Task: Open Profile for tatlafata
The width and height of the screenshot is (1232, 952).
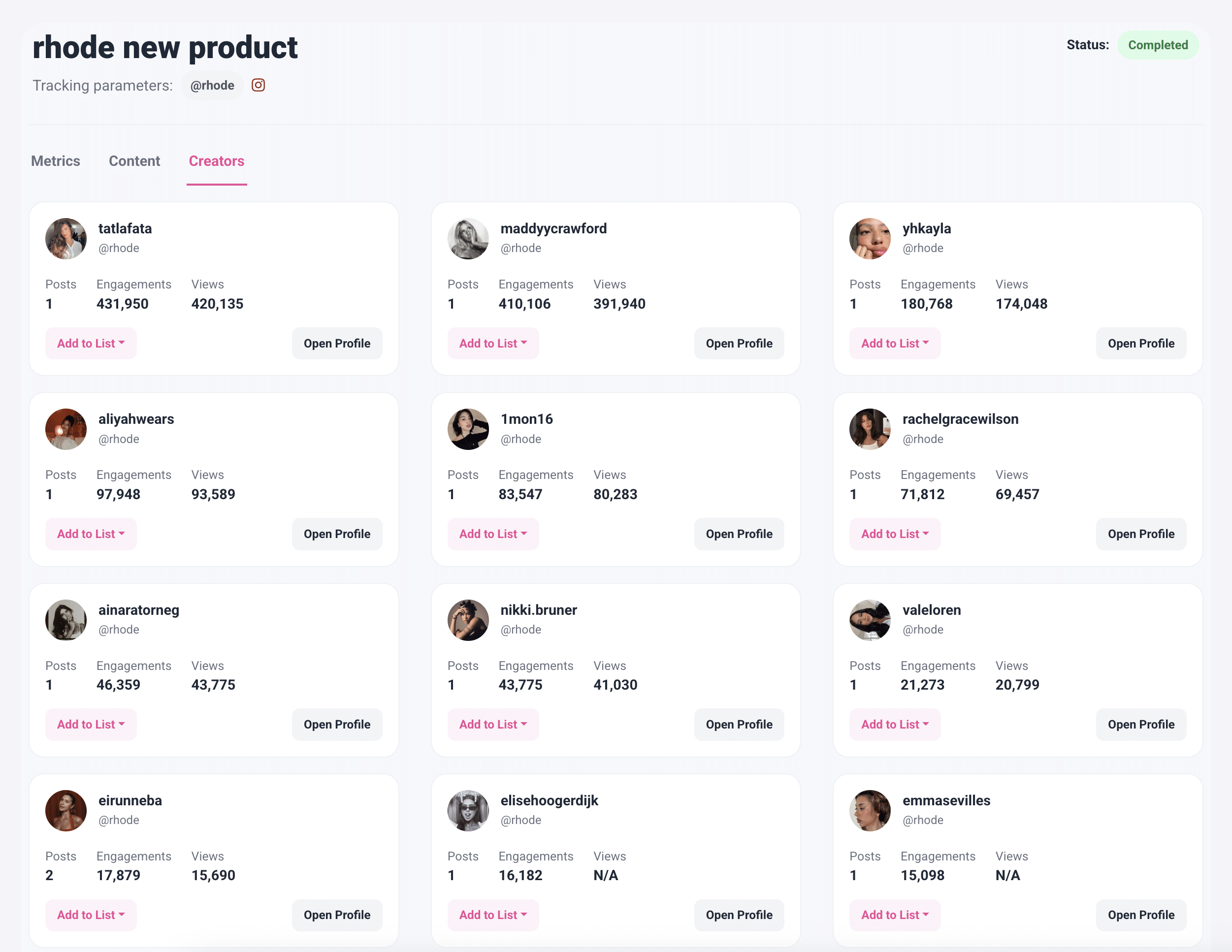Action: tap(337, 343)
